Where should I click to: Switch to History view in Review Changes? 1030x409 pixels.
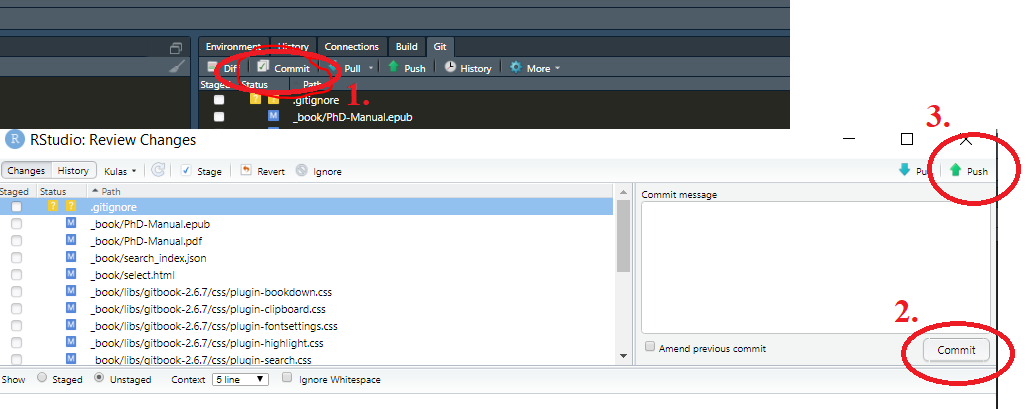point(73,171)
